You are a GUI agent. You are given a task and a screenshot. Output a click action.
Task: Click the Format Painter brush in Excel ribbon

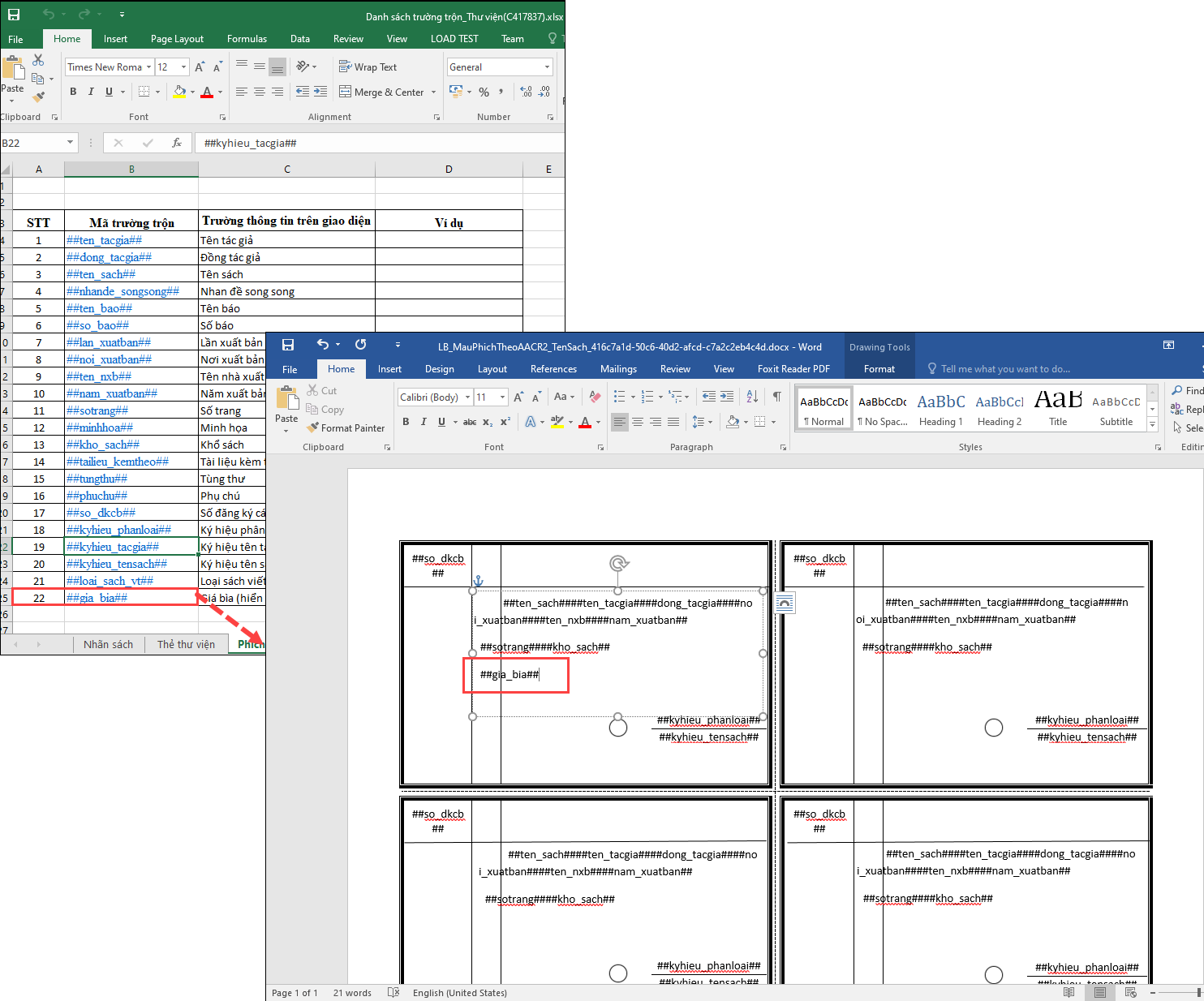coord(38,97)
